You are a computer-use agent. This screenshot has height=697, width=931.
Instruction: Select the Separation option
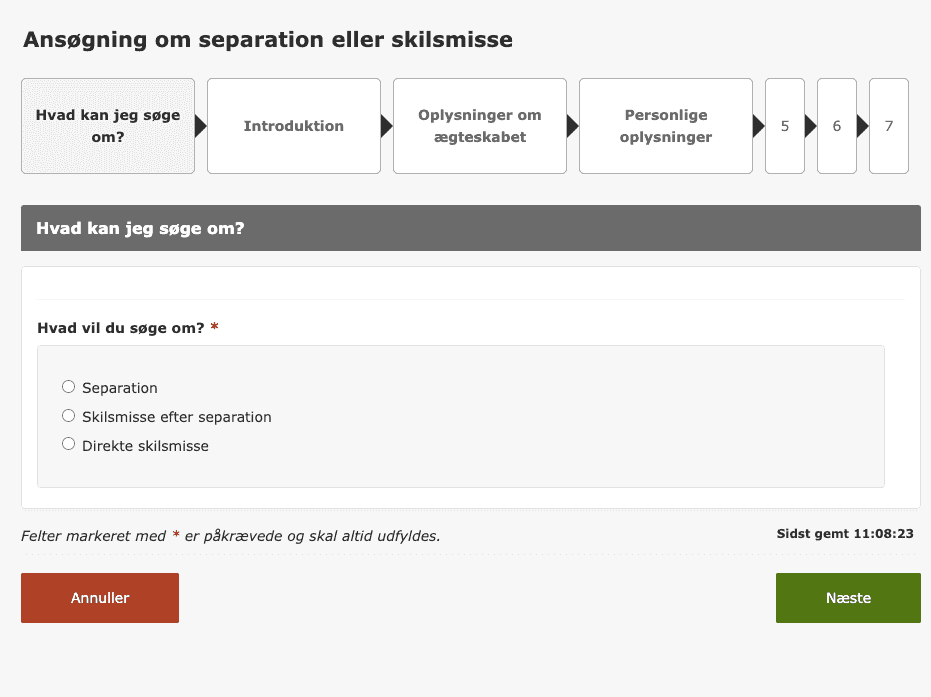[x=68, y=386]
